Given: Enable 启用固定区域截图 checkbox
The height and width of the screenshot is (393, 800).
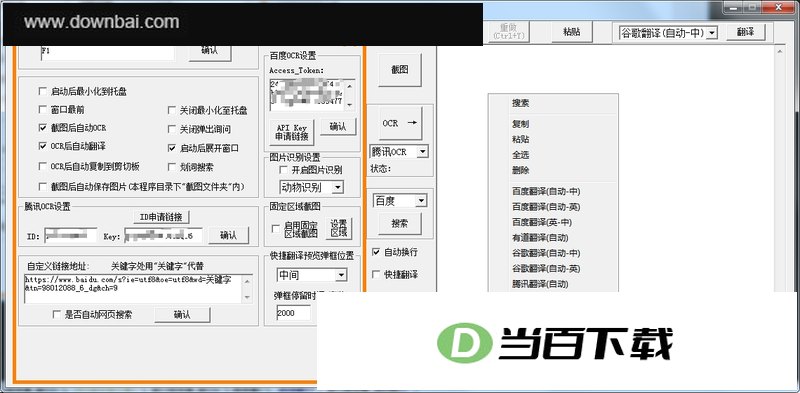Looking at the screenshot, I should pos(276,229).
